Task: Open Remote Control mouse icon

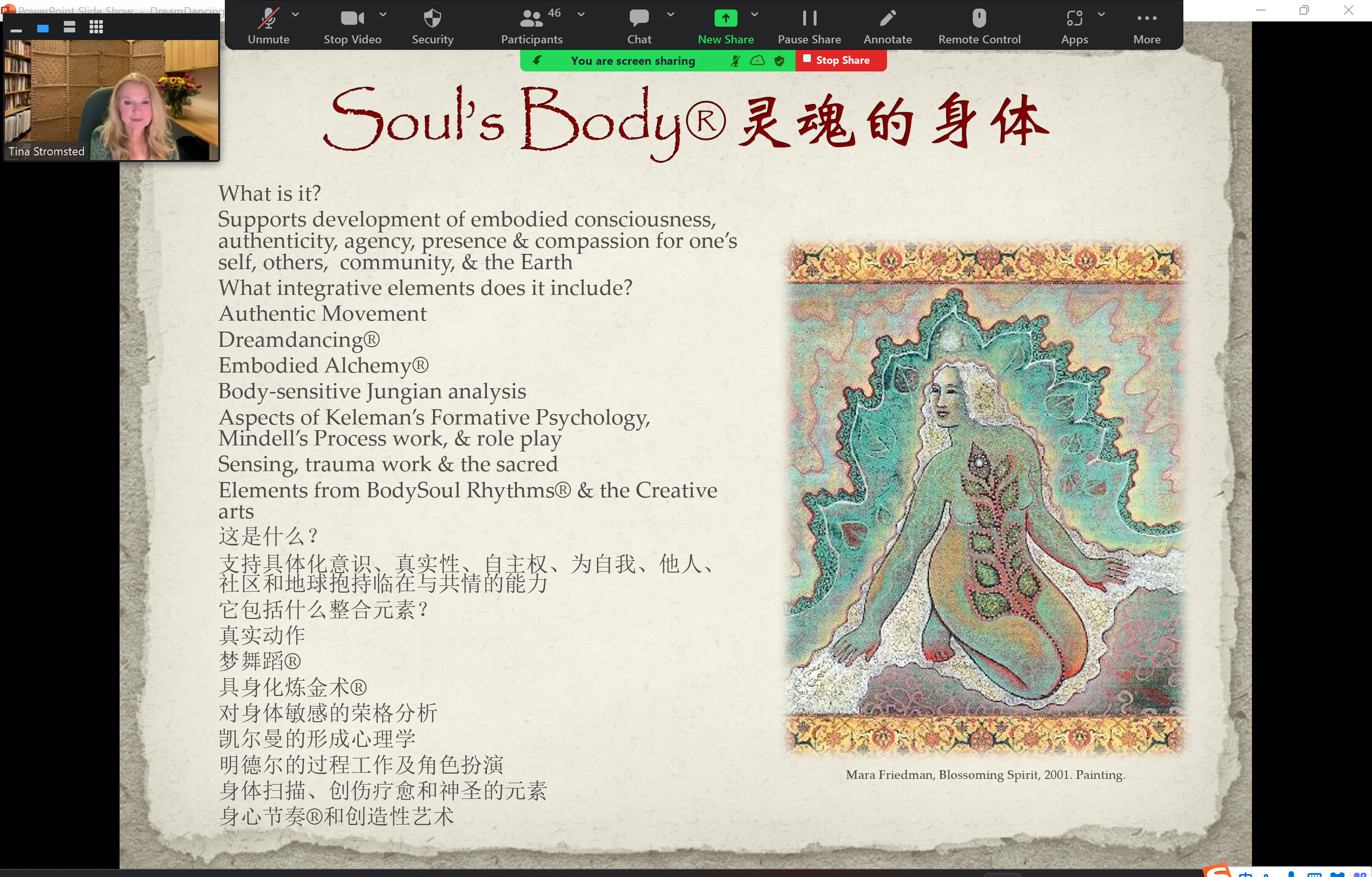Action: pos(979,18)
